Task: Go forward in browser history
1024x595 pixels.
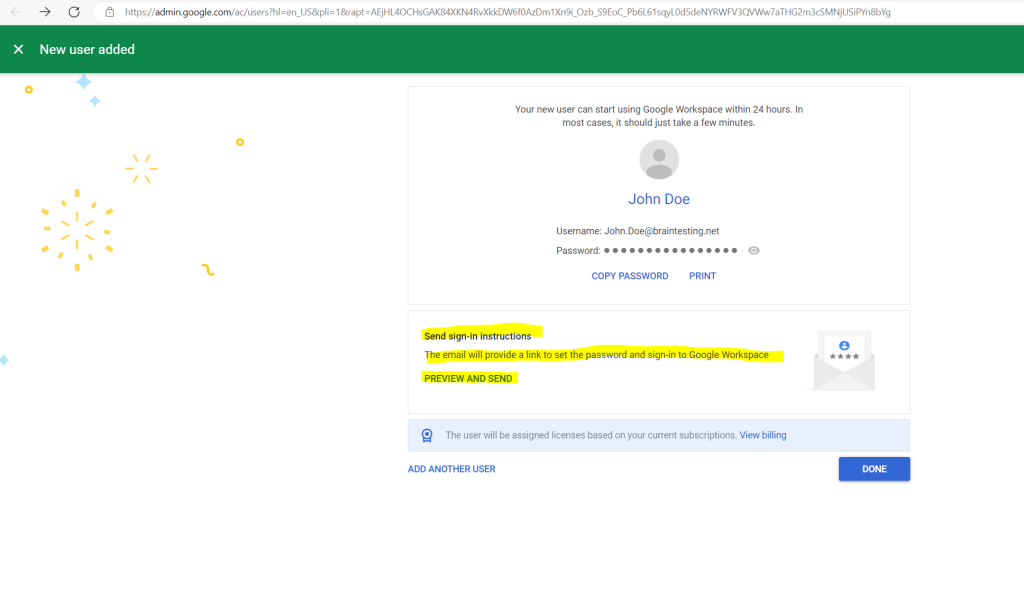Action: click(x=44, y=12)
